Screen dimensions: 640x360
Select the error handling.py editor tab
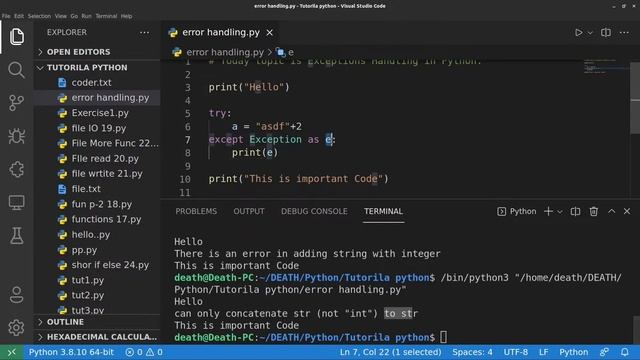220,33
